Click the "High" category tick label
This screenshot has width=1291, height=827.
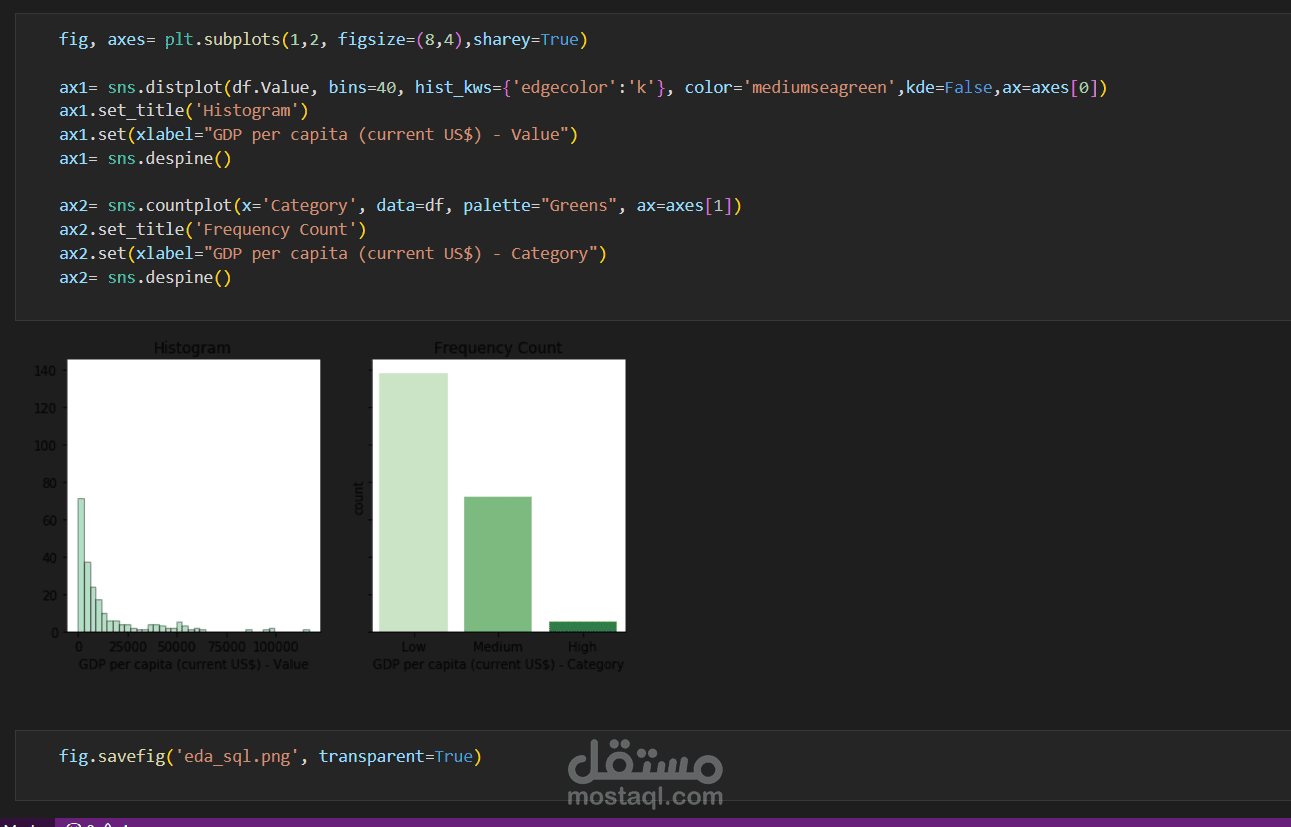tap(582, 647)
